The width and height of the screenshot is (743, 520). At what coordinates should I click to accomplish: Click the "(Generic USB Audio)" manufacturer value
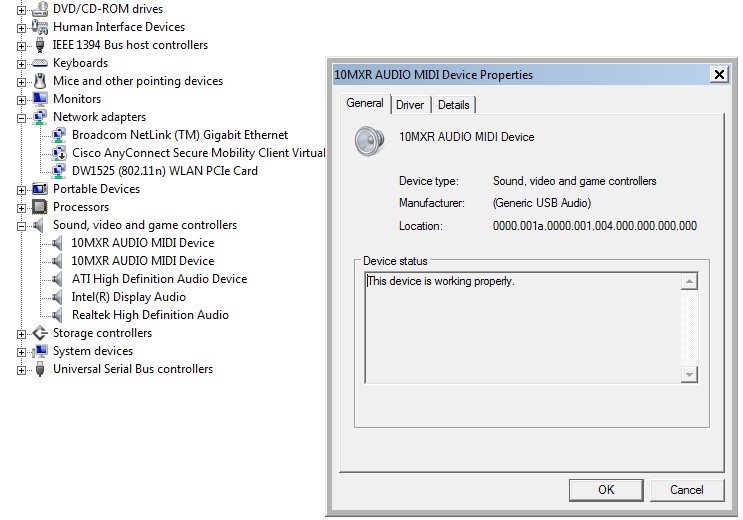click(542, 203)
